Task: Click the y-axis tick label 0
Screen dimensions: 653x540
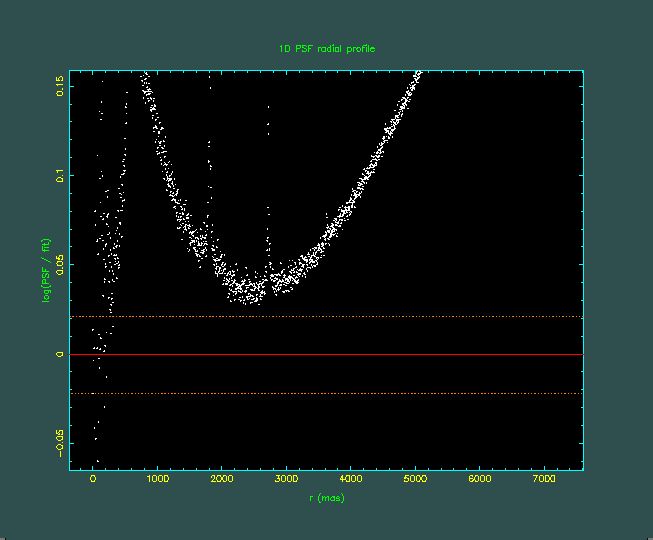Action: click(x=60, y=354)
